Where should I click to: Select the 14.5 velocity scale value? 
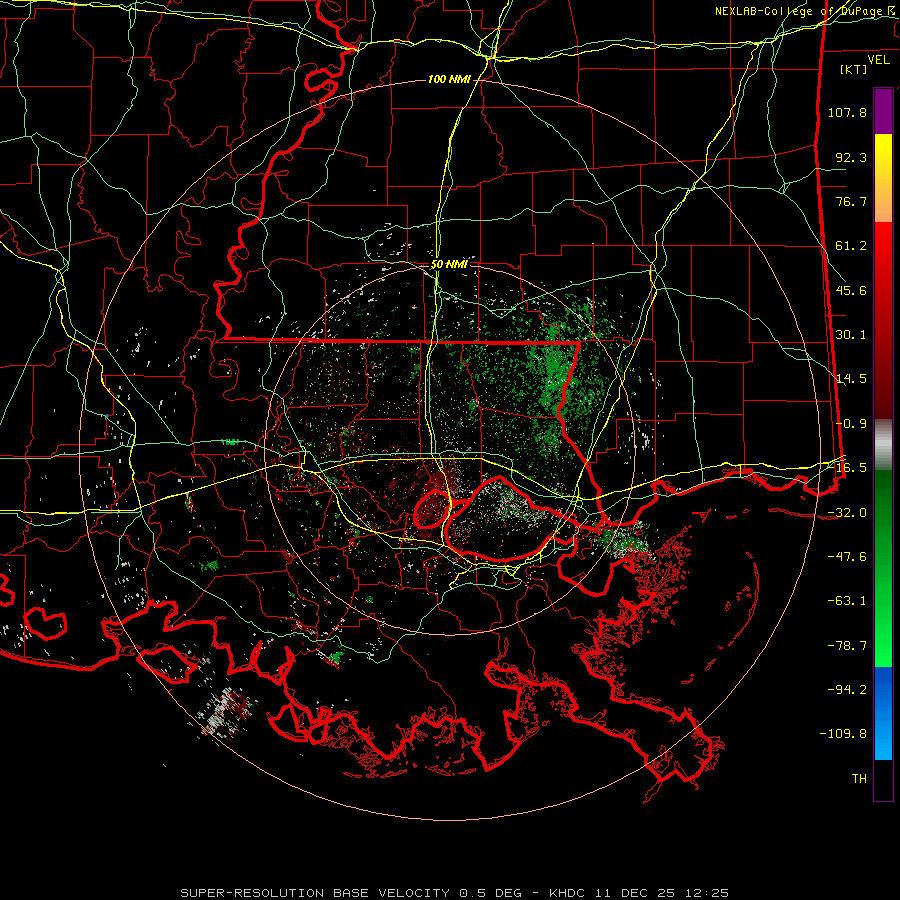pyautogui.click(x=851, y=379)
